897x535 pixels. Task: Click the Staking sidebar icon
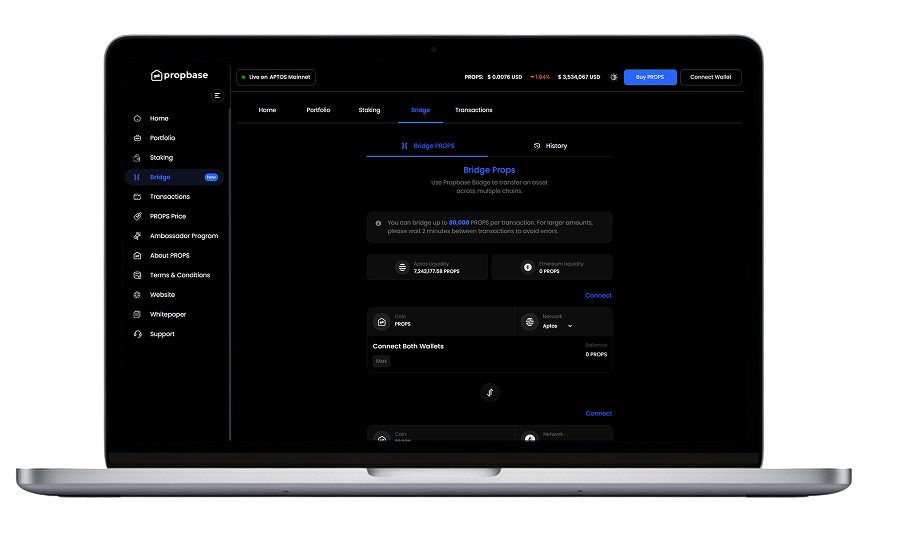click(137, 158)
